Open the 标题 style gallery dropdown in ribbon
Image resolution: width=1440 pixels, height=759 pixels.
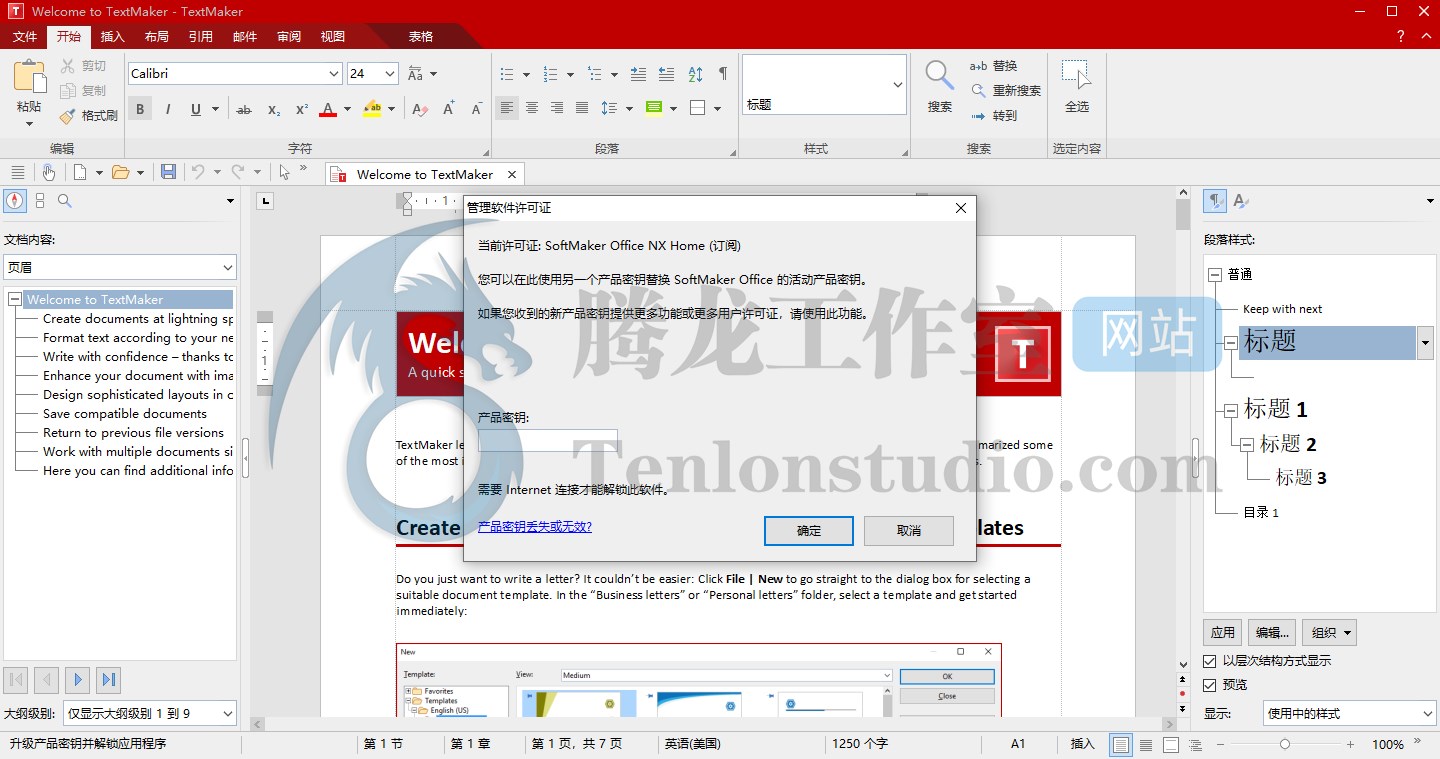897,85
